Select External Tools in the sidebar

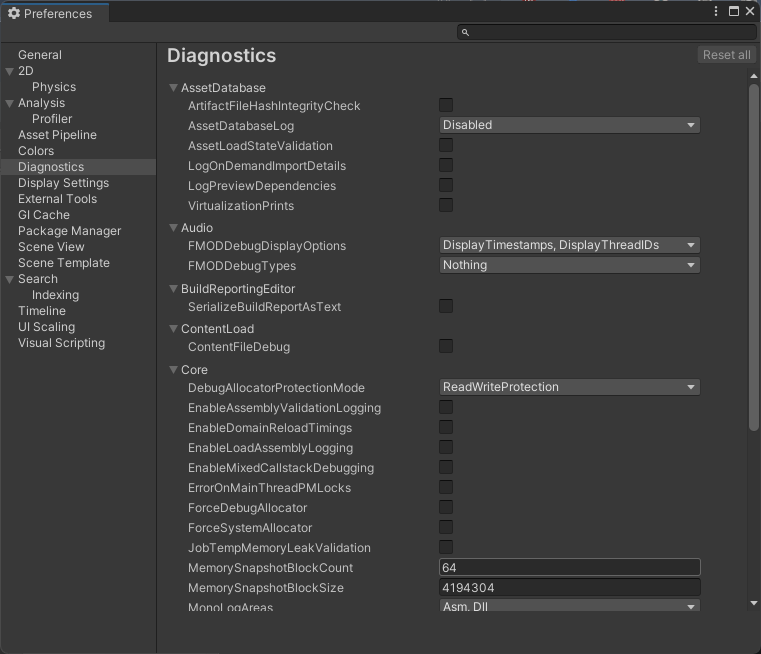click(57, 199)
